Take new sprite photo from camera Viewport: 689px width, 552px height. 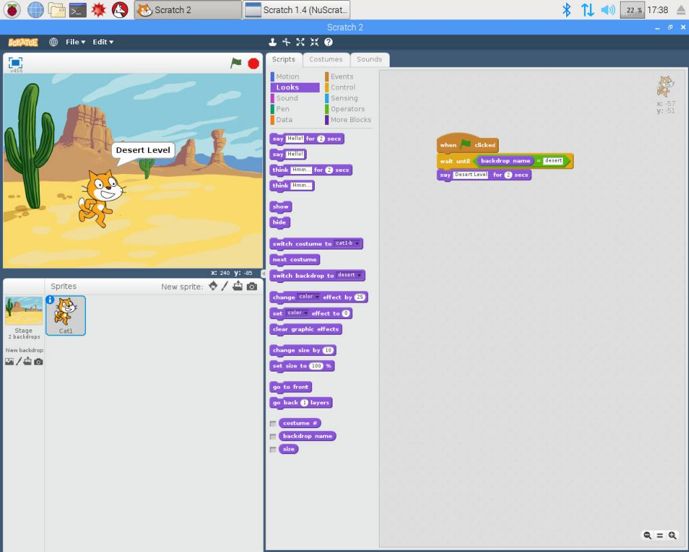pos(251,286)
